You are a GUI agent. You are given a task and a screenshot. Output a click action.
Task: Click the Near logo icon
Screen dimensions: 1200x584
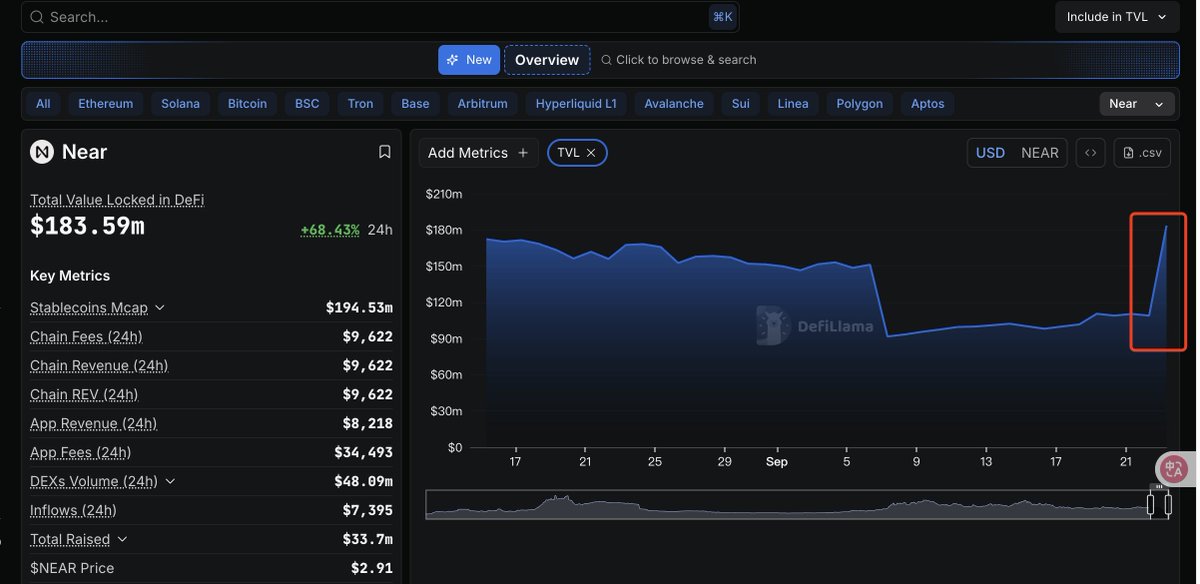(42, 152)
